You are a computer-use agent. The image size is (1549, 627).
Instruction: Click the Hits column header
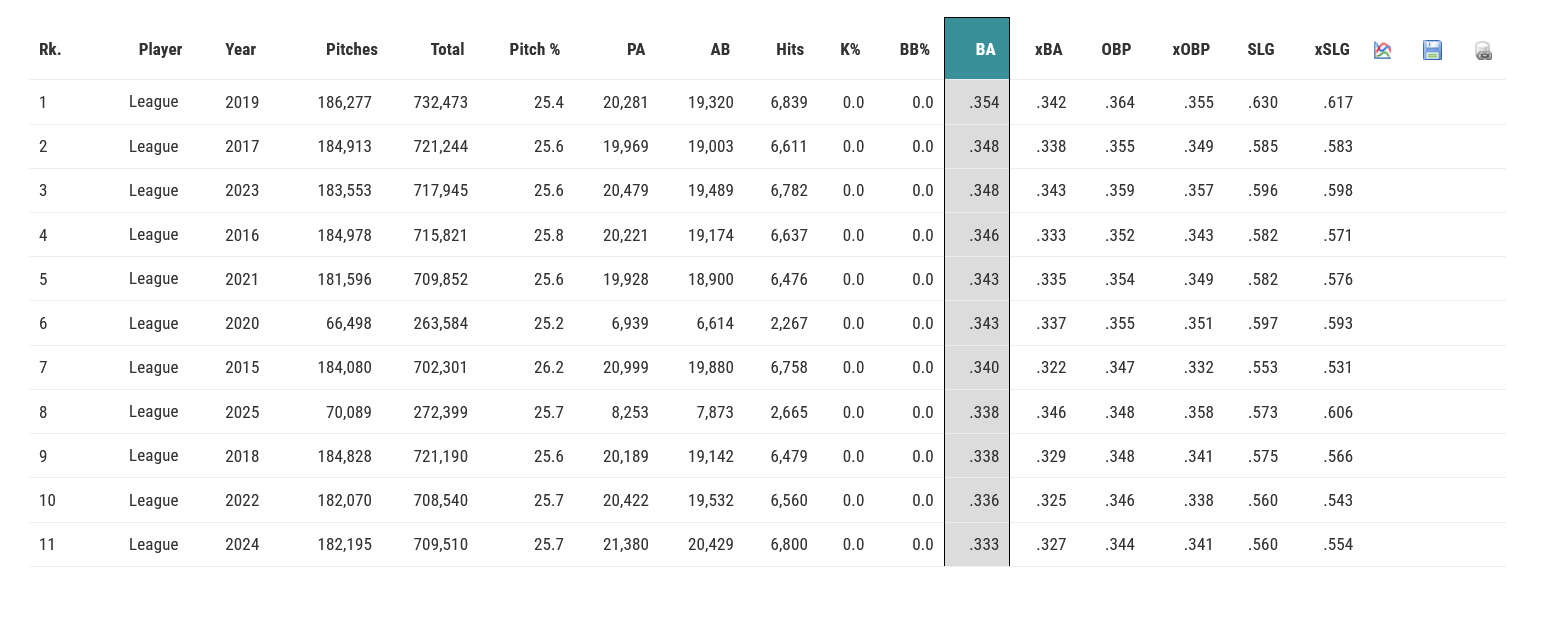click(789, 49)
